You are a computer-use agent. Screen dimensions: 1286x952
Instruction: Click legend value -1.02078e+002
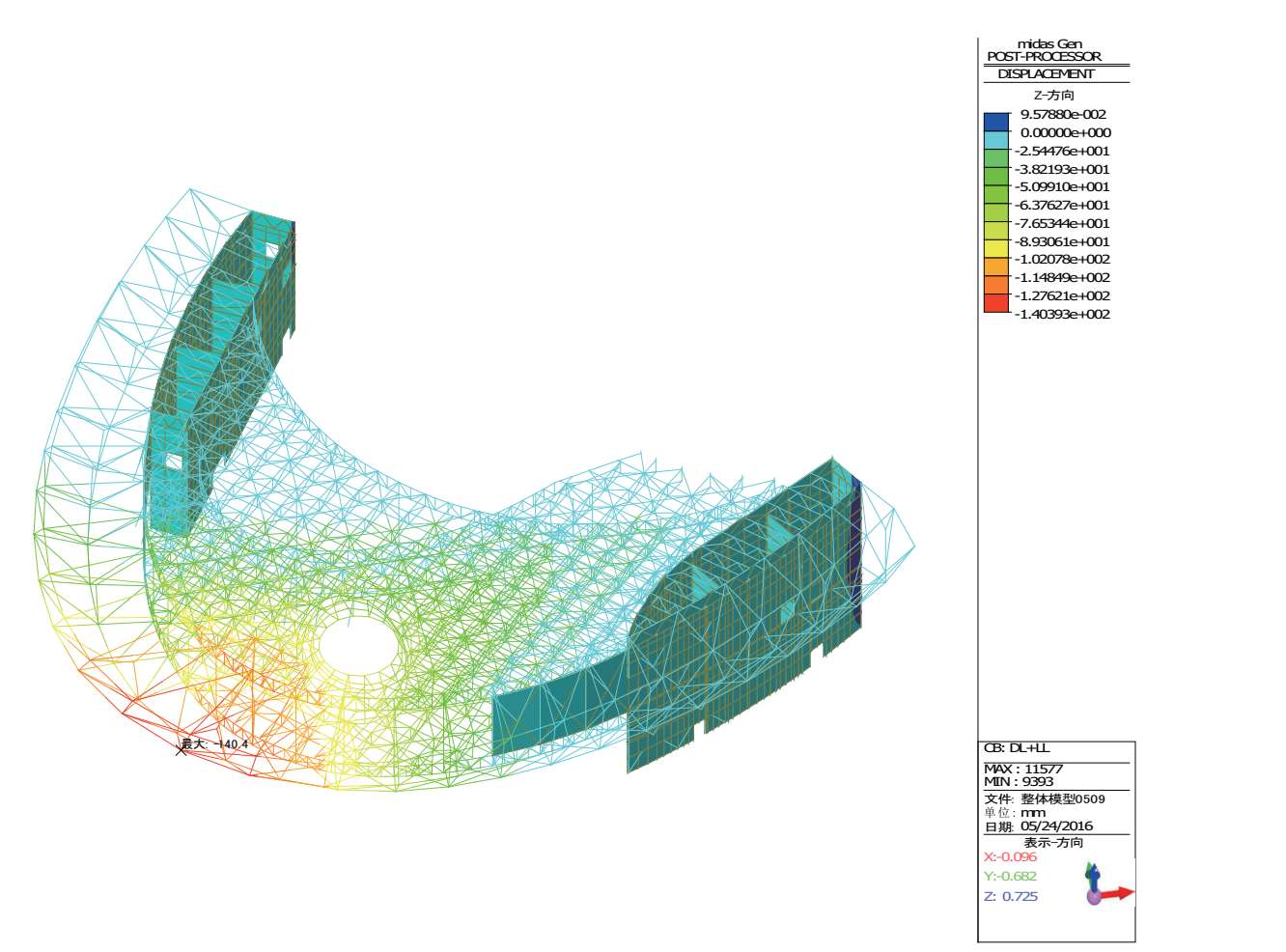(1062, 259)
